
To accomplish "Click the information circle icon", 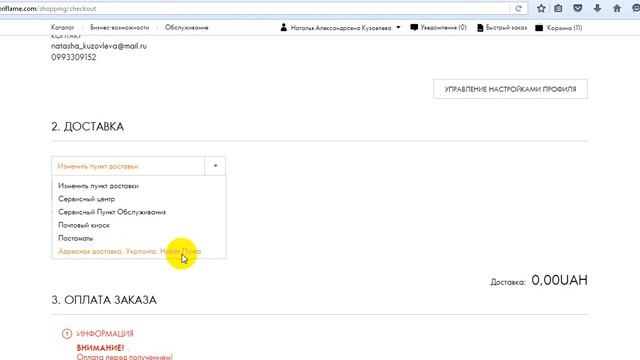I will [67, 334].
